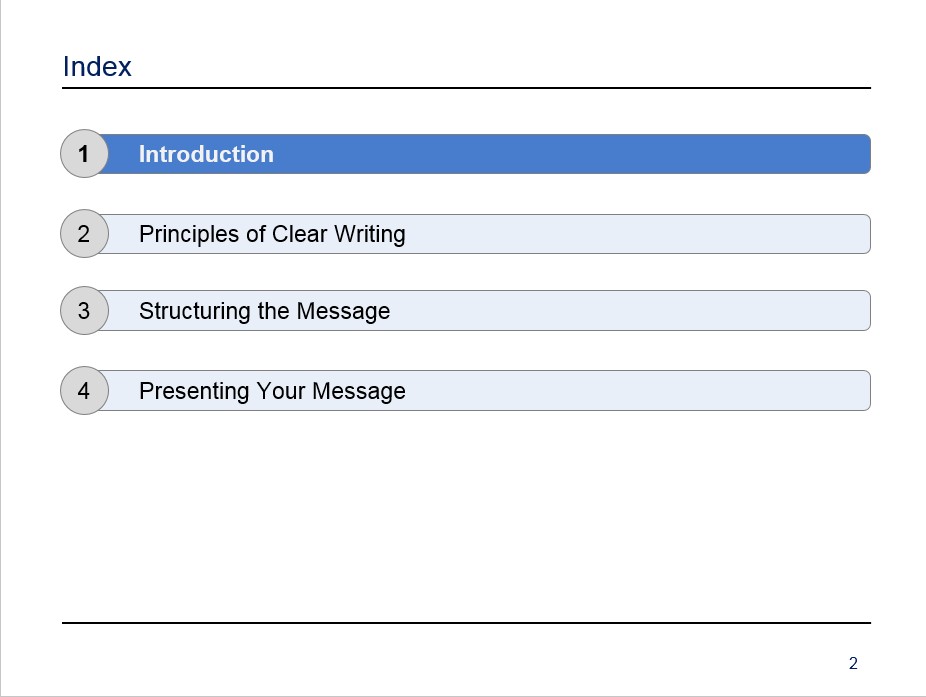Click the numbered circle labeled 3
926x697 pixels.
(x=84, y=311)
